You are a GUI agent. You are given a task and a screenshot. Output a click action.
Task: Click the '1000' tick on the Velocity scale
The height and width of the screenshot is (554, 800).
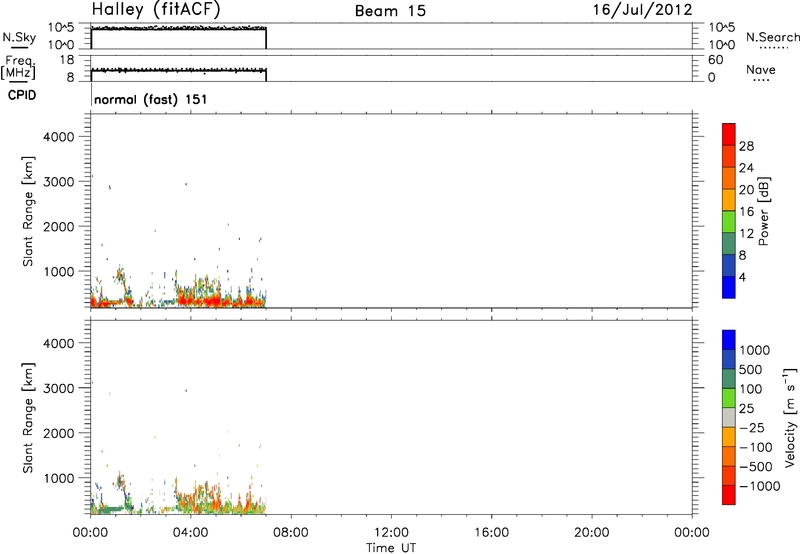(x=755, y=350)
